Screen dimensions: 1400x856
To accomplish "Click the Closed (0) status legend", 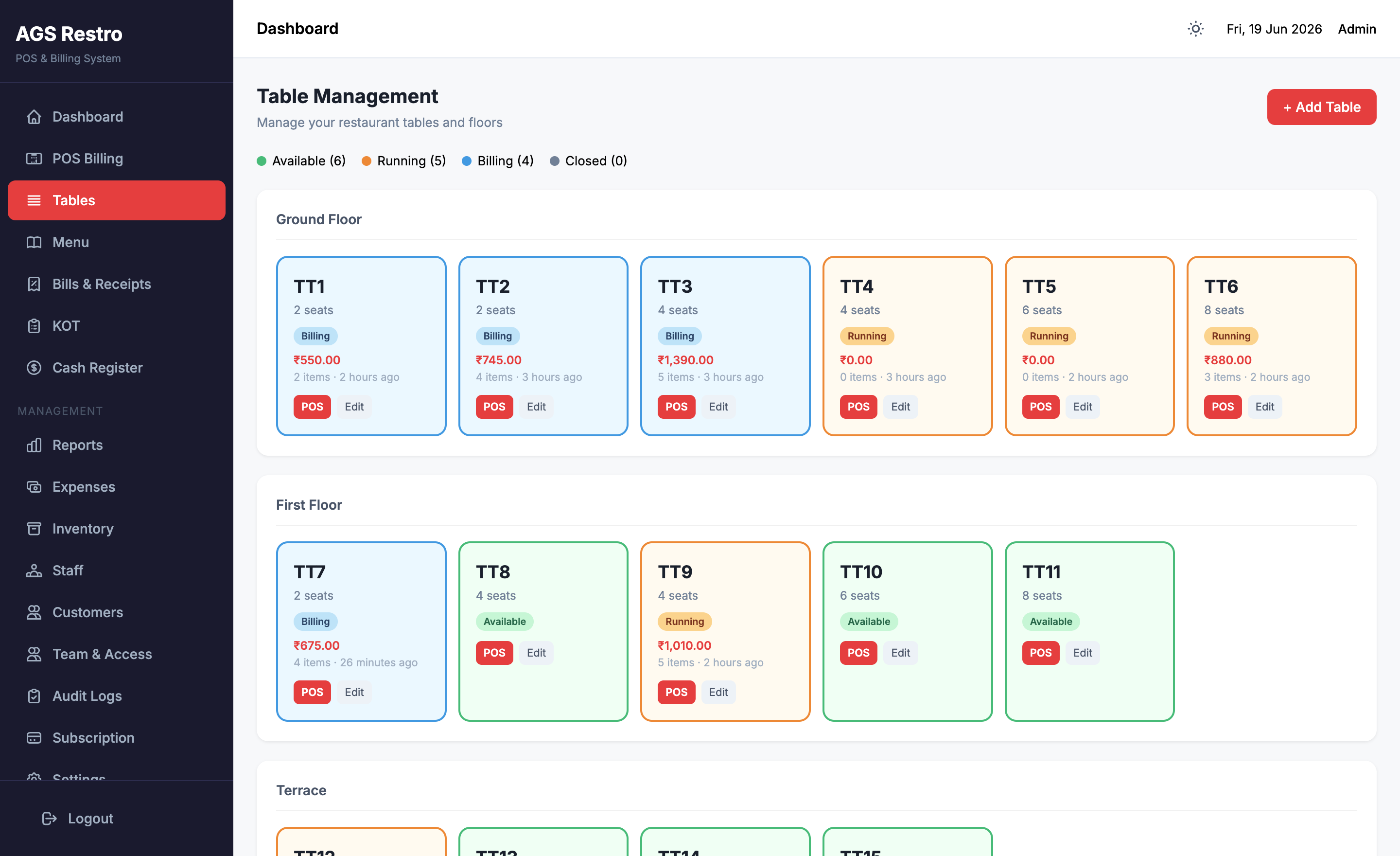I will coord(588,161).
